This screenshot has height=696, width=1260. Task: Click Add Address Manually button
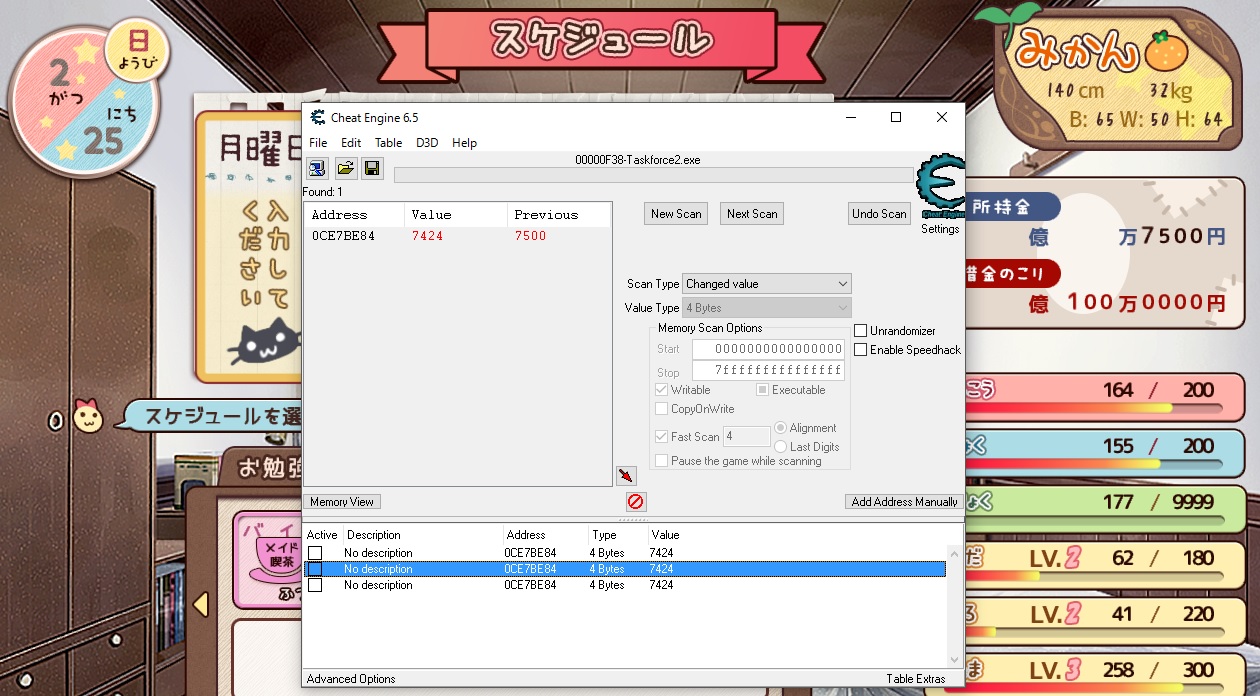click(x=904, y=502)
